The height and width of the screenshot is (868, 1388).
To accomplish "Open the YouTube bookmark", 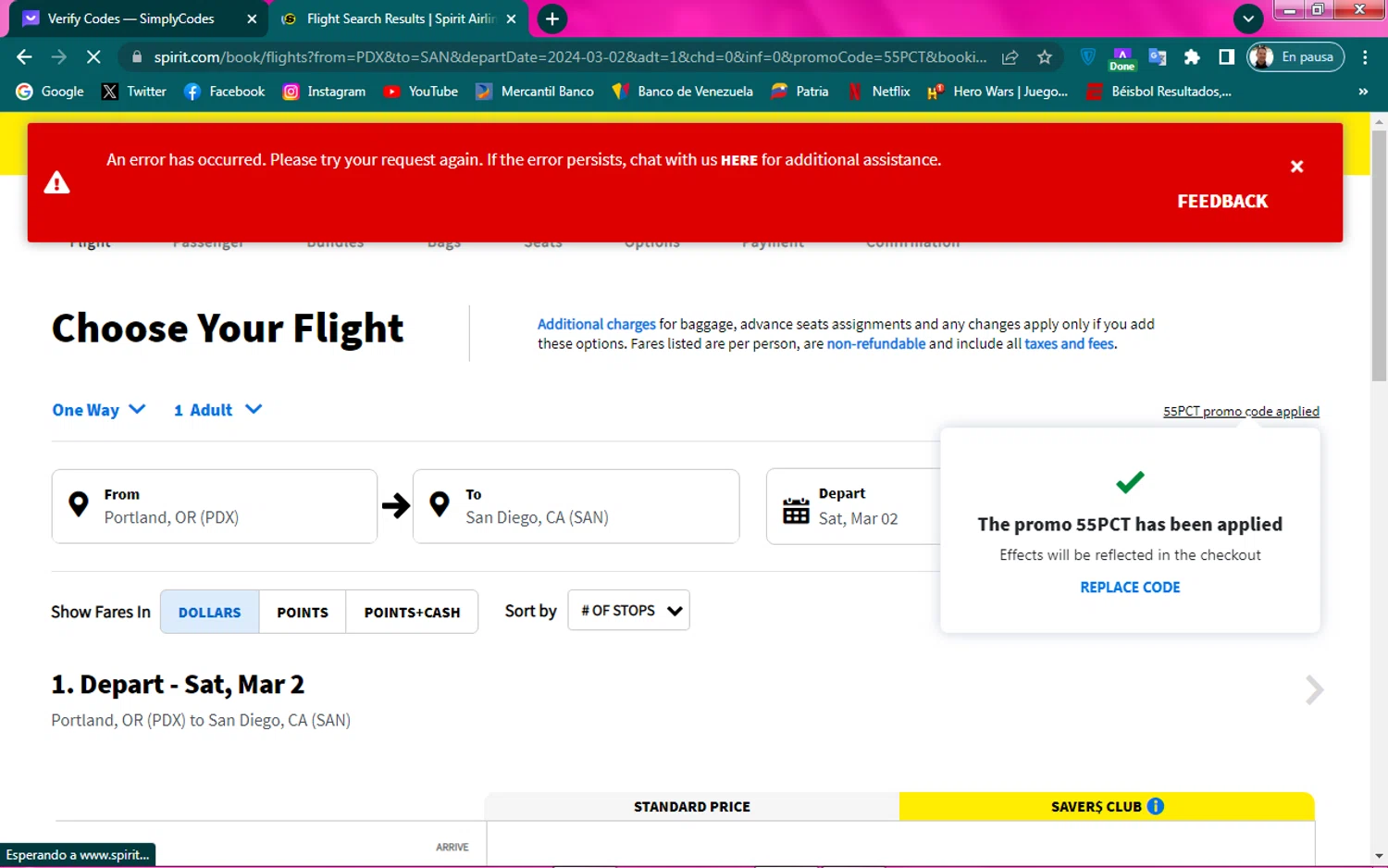I will (421, 92).
